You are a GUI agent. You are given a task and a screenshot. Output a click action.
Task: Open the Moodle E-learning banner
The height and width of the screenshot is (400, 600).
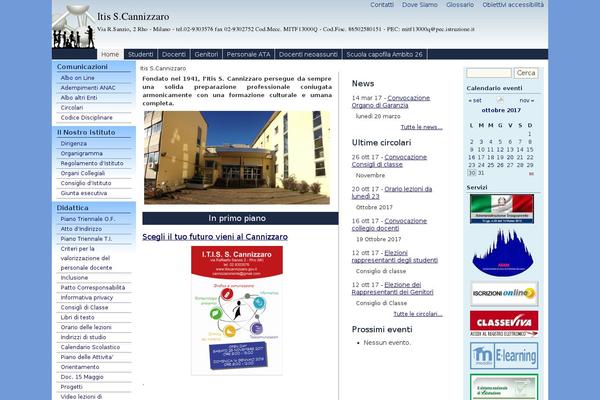[504, 356]
